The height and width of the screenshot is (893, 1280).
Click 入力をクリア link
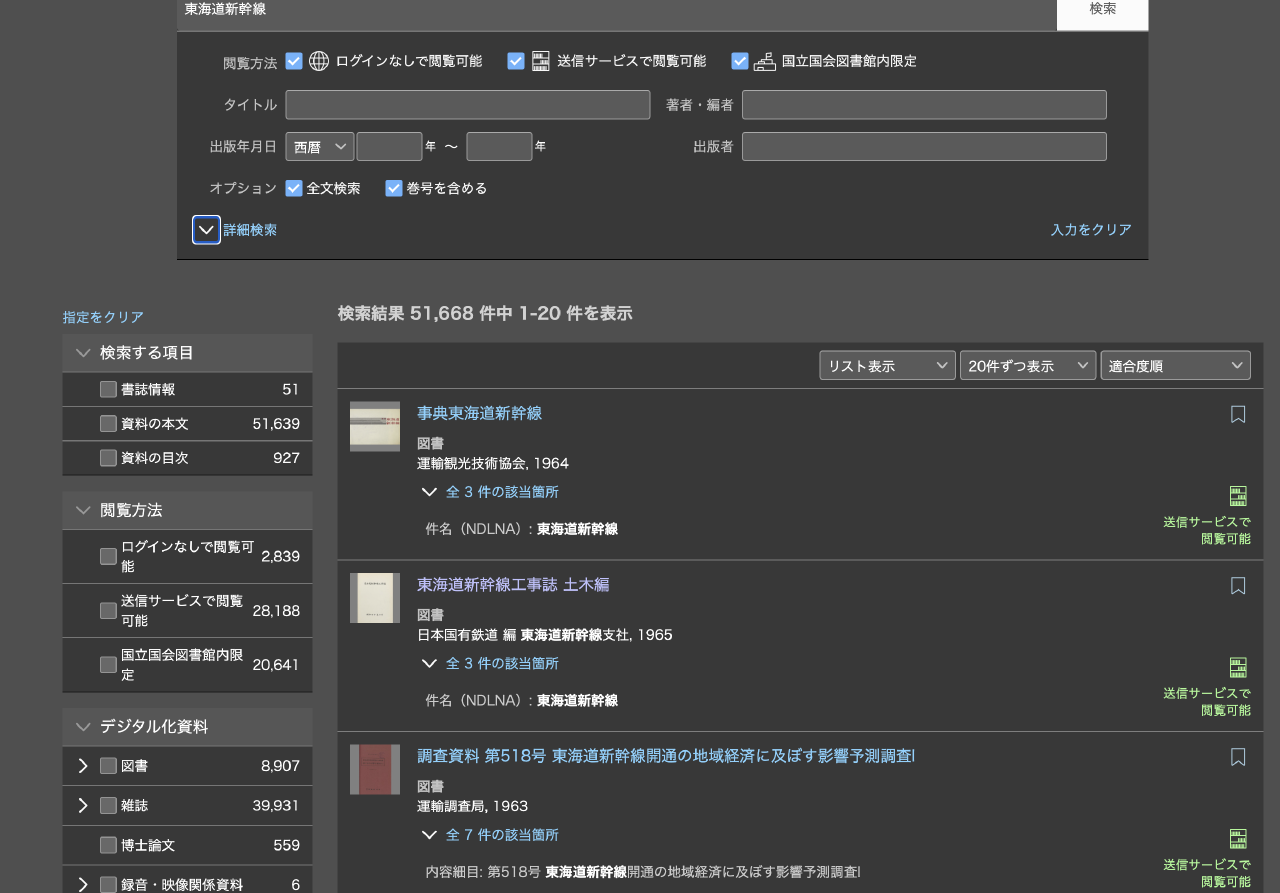(x=1091, y=230)
